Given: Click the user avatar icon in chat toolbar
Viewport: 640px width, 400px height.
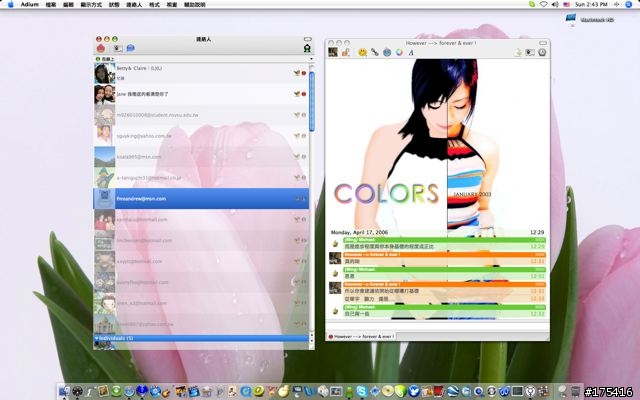Looking at the screenshot, I should (x=333, y=52).
